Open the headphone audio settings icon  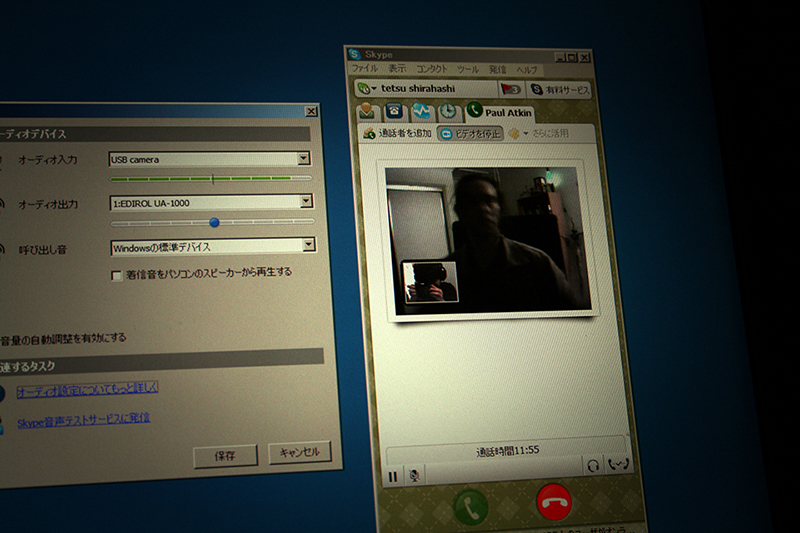[592, 466]
